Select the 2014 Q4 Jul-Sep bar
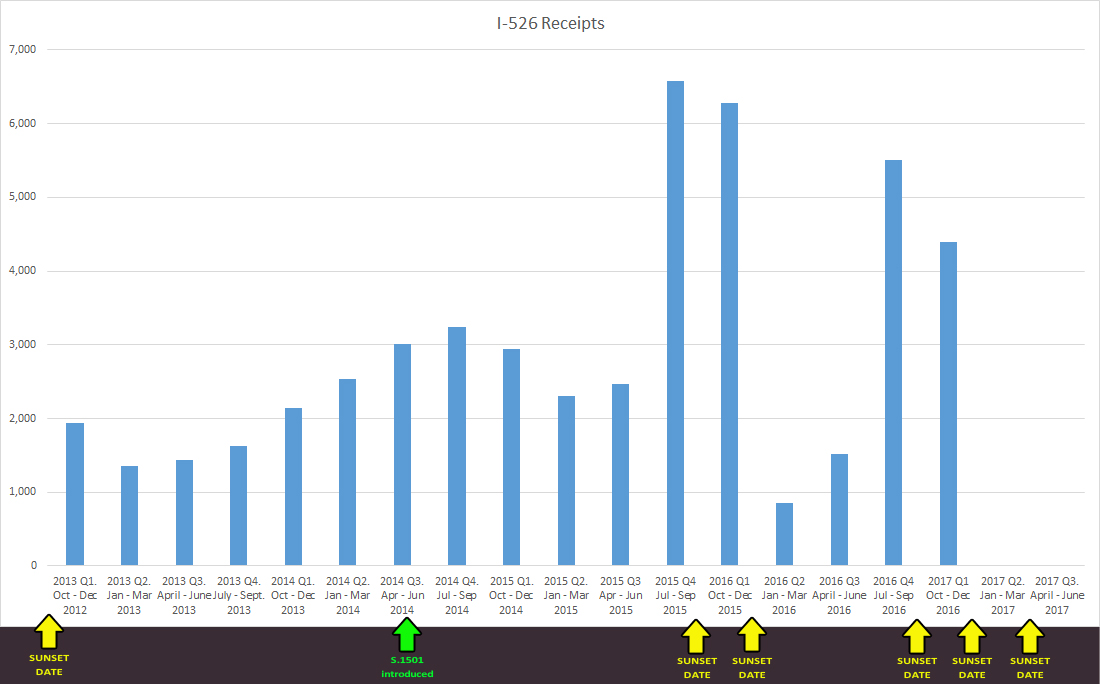Screen dimensions: 1100x684 click(x=457, y=446)
